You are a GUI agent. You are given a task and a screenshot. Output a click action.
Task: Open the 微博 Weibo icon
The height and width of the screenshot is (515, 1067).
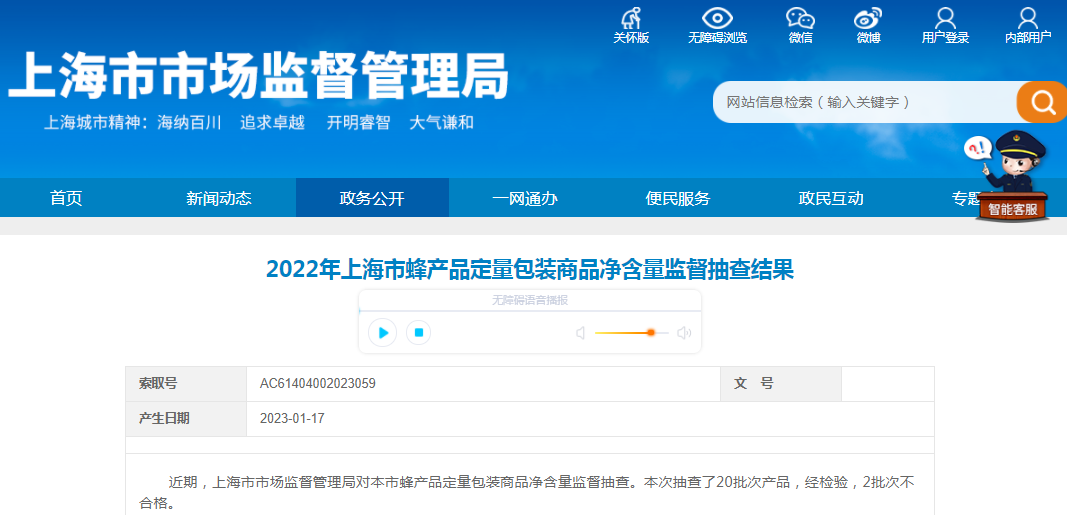click(x=868, y=18)
